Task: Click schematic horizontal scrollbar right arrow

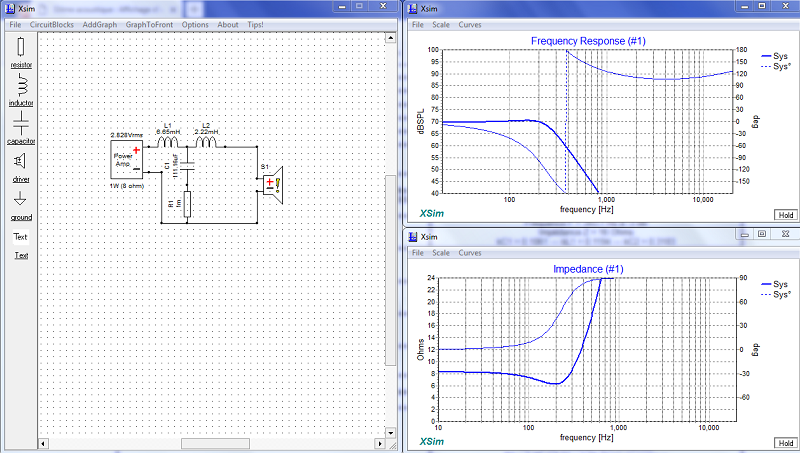Action: [x=380, y=444]
